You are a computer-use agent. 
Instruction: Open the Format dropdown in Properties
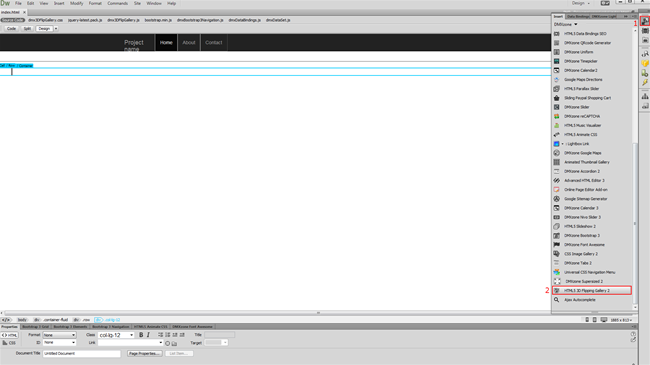pyautogui.click(x=59, y=335)
